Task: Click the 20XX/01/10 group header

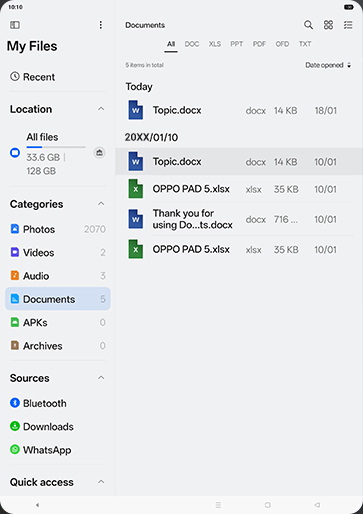Action: pos(151,137)
